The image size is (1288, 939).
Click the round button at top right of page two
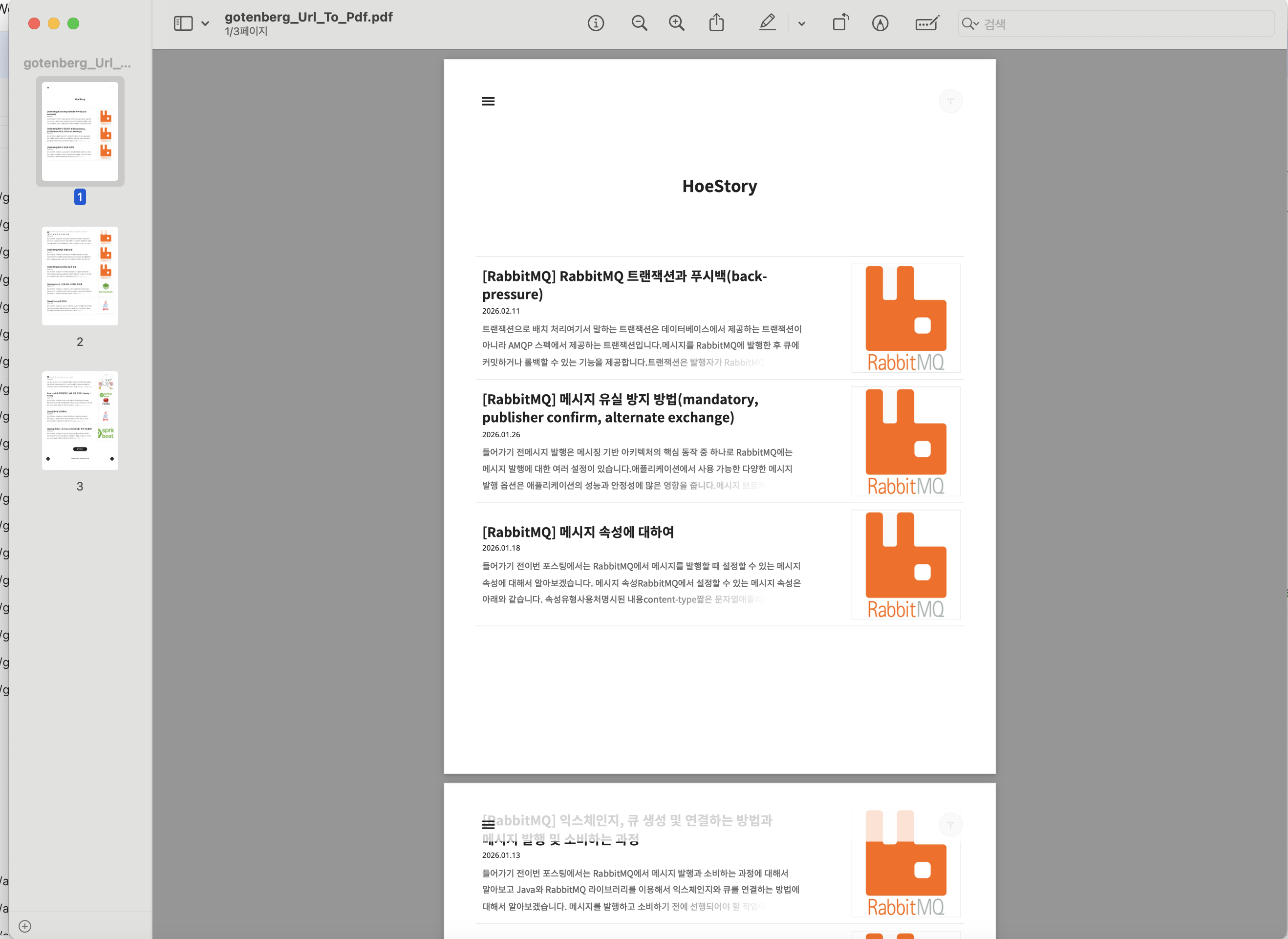950,825
